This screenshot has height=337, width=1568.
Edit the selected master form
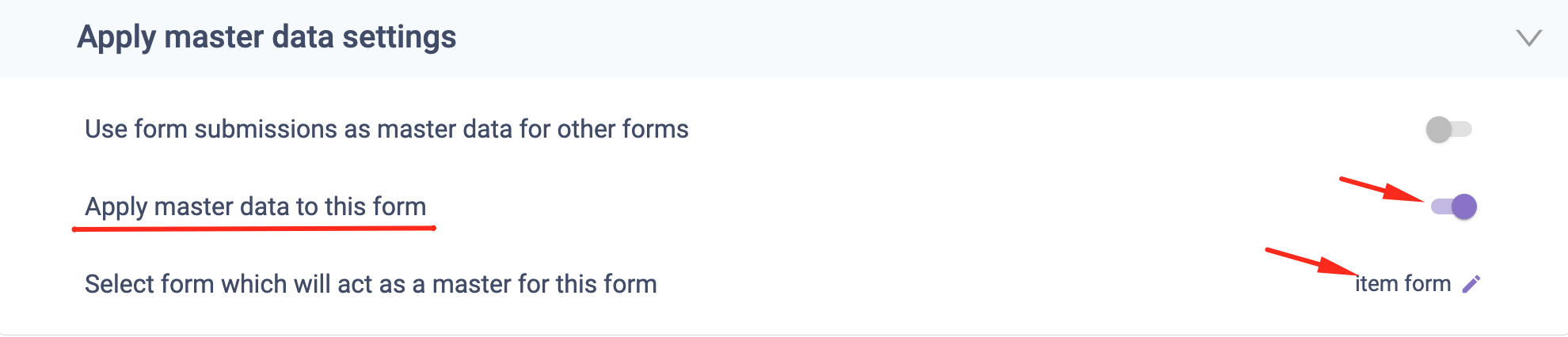click(x=1471, y=284)
